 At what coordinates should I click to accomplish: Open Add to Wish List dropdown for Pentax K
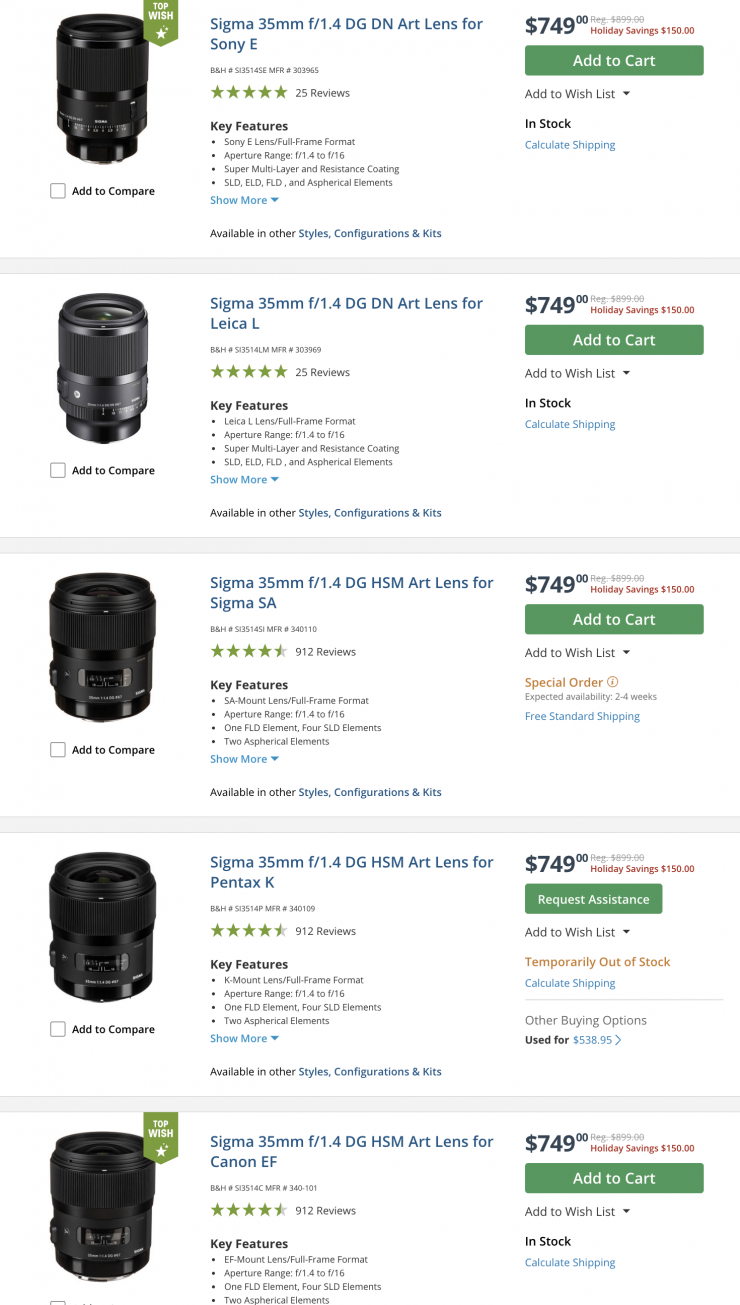click(x=577, y=932)
